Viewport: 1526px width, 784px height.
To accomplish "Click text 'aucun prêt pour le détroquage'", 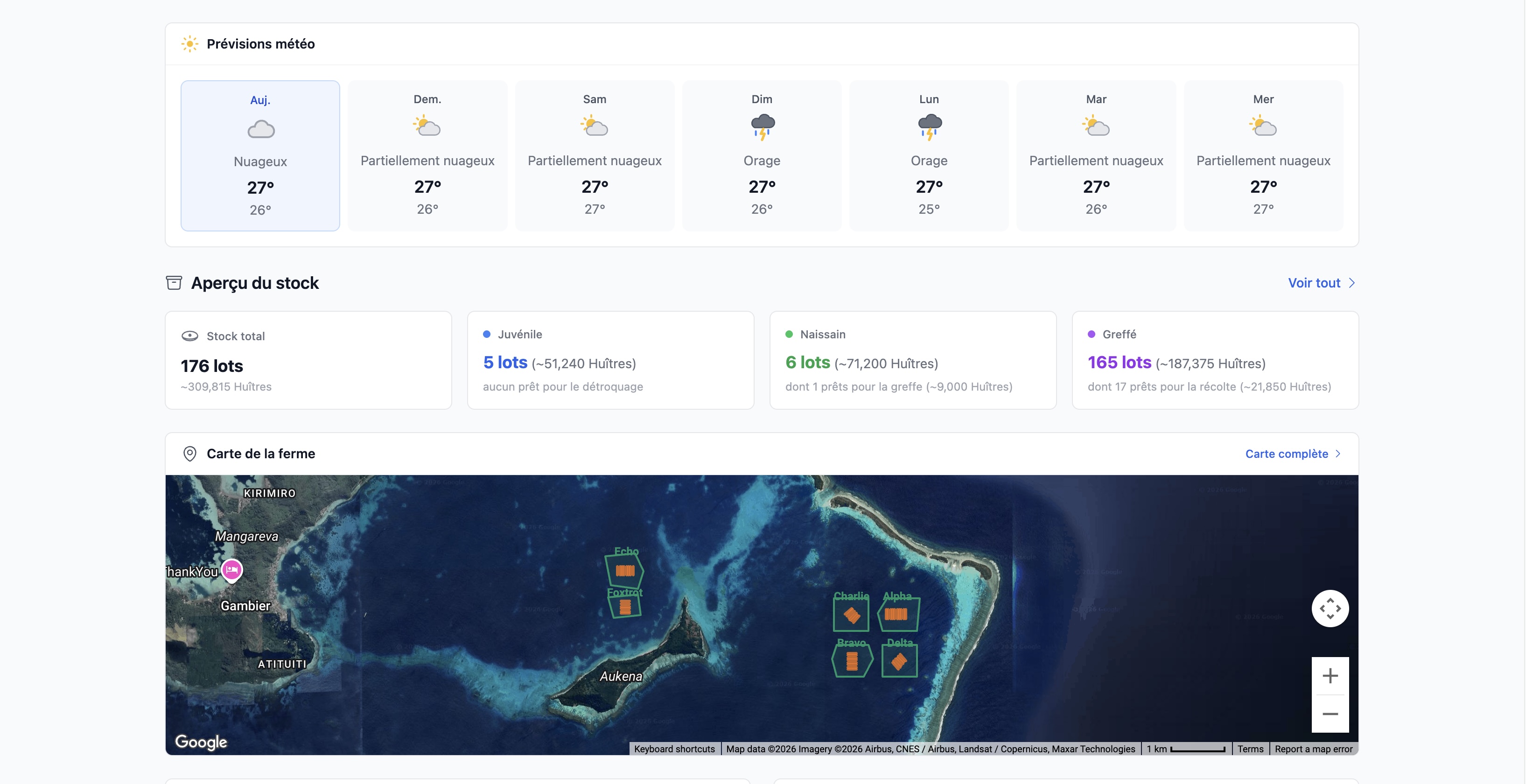I will pos(563,386).
